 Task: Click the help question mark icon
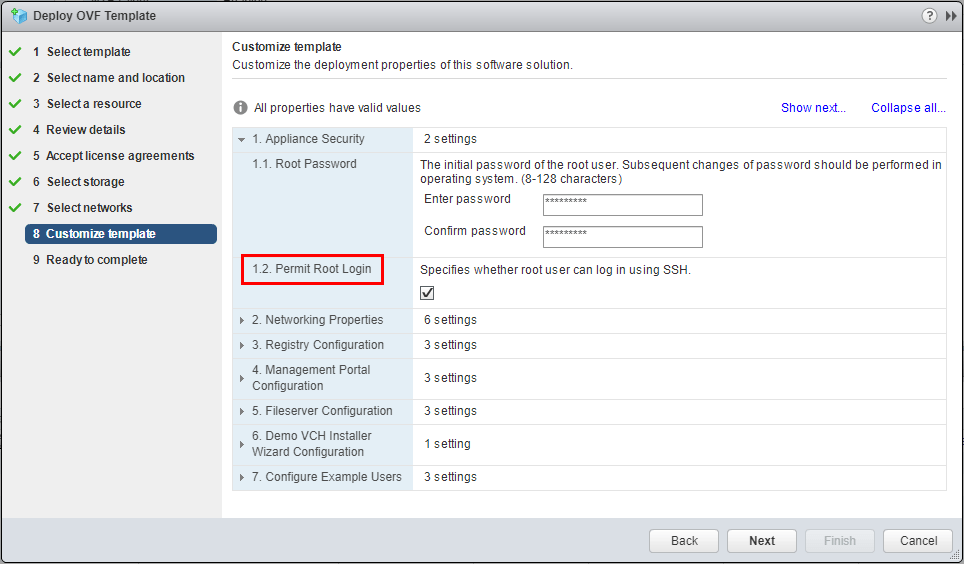(x=930, y=16)
